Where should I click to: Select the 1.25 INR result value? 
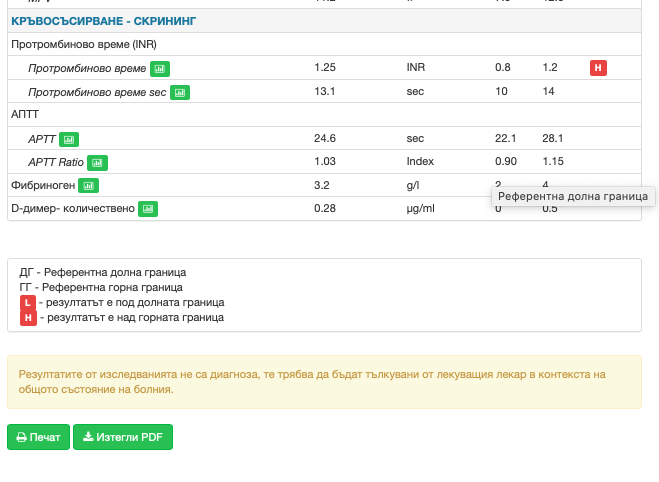(x=324, y=68)
